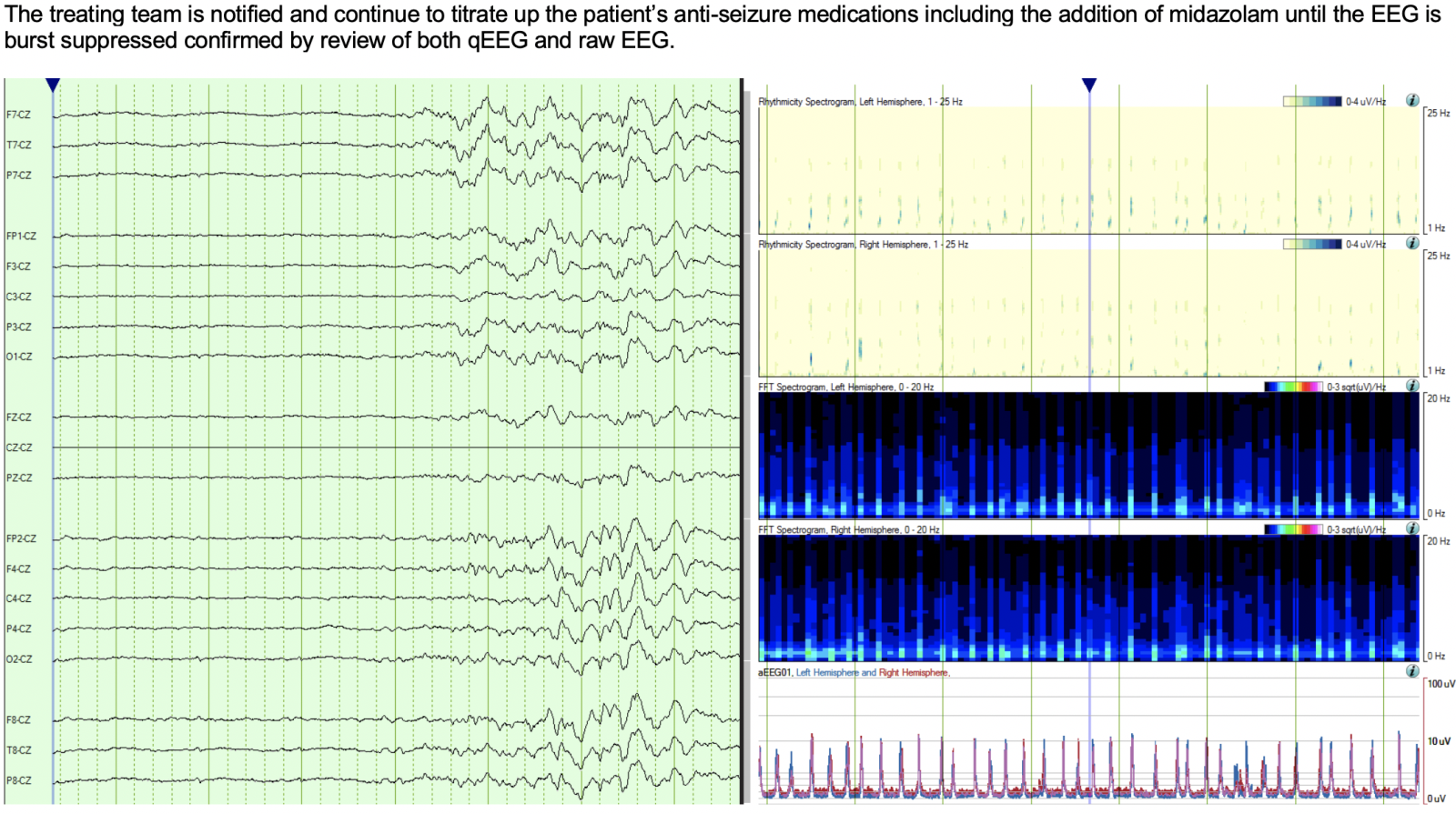1456x814 pixels.
Task: Select the P8-CZ channel label
Action: 18,780
